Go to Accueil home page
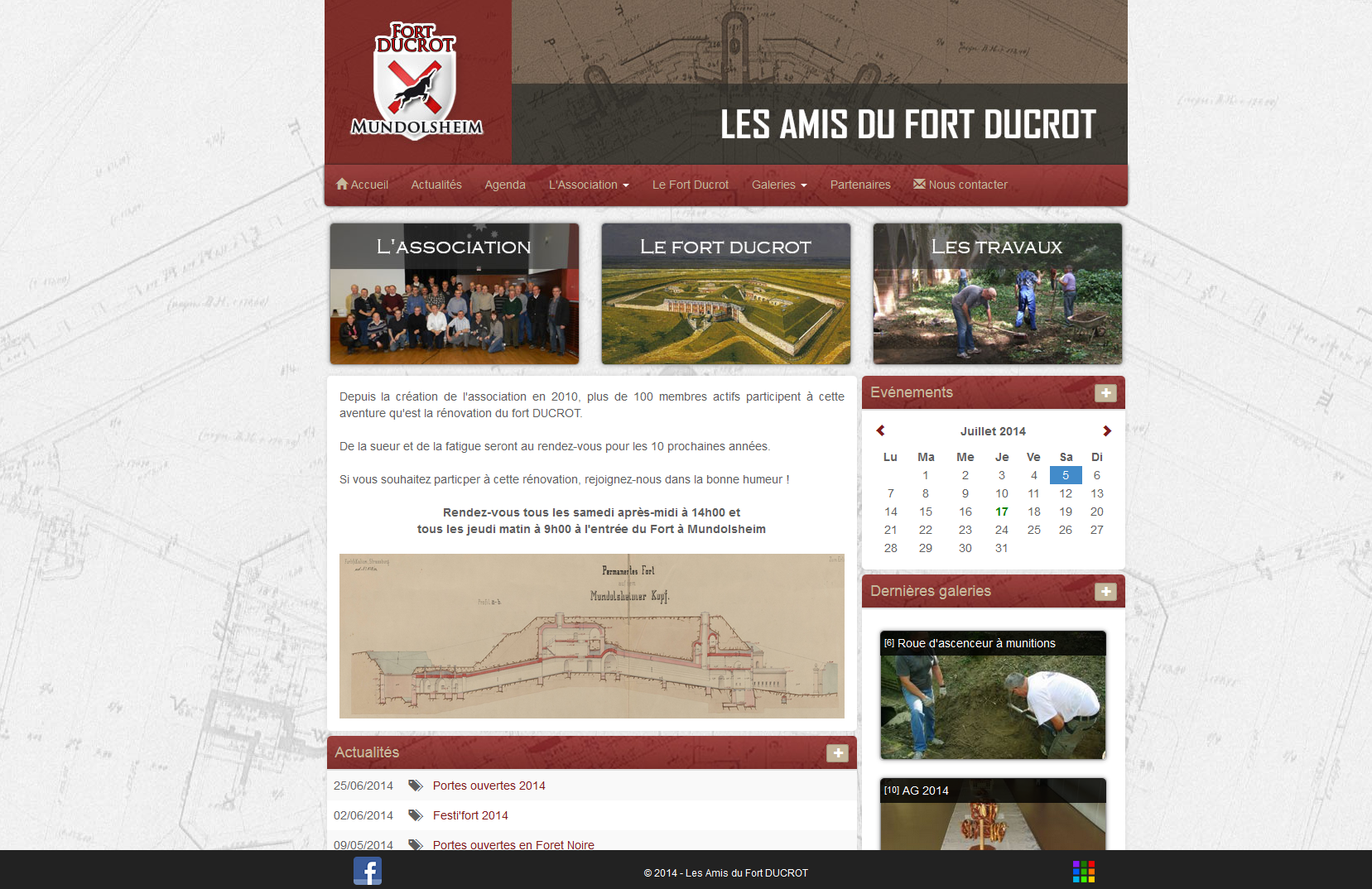 362,185
